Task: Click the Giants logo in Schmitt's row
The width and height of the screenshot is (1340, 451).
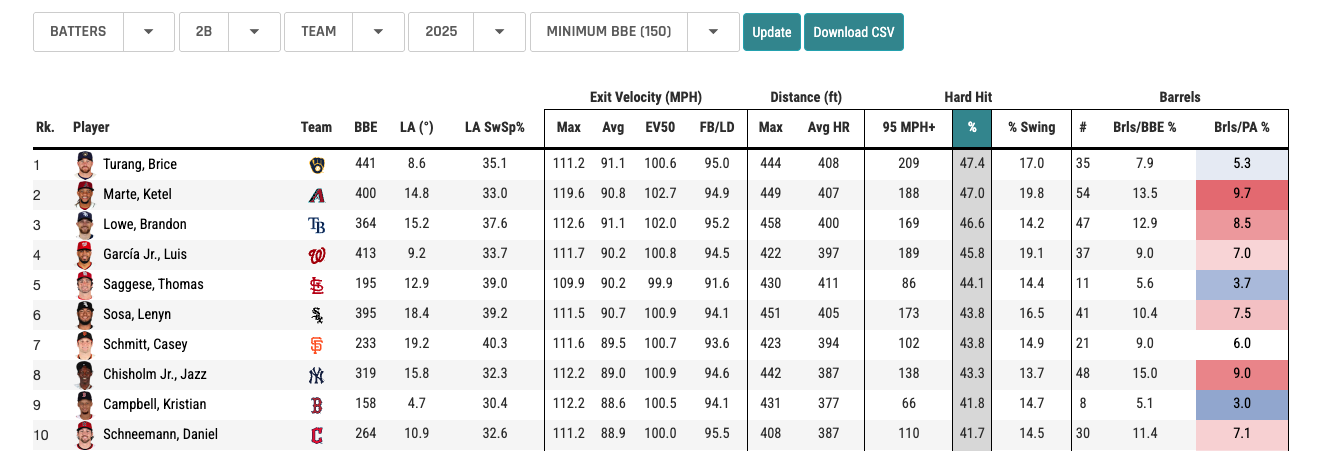Action: pos(317,345)
